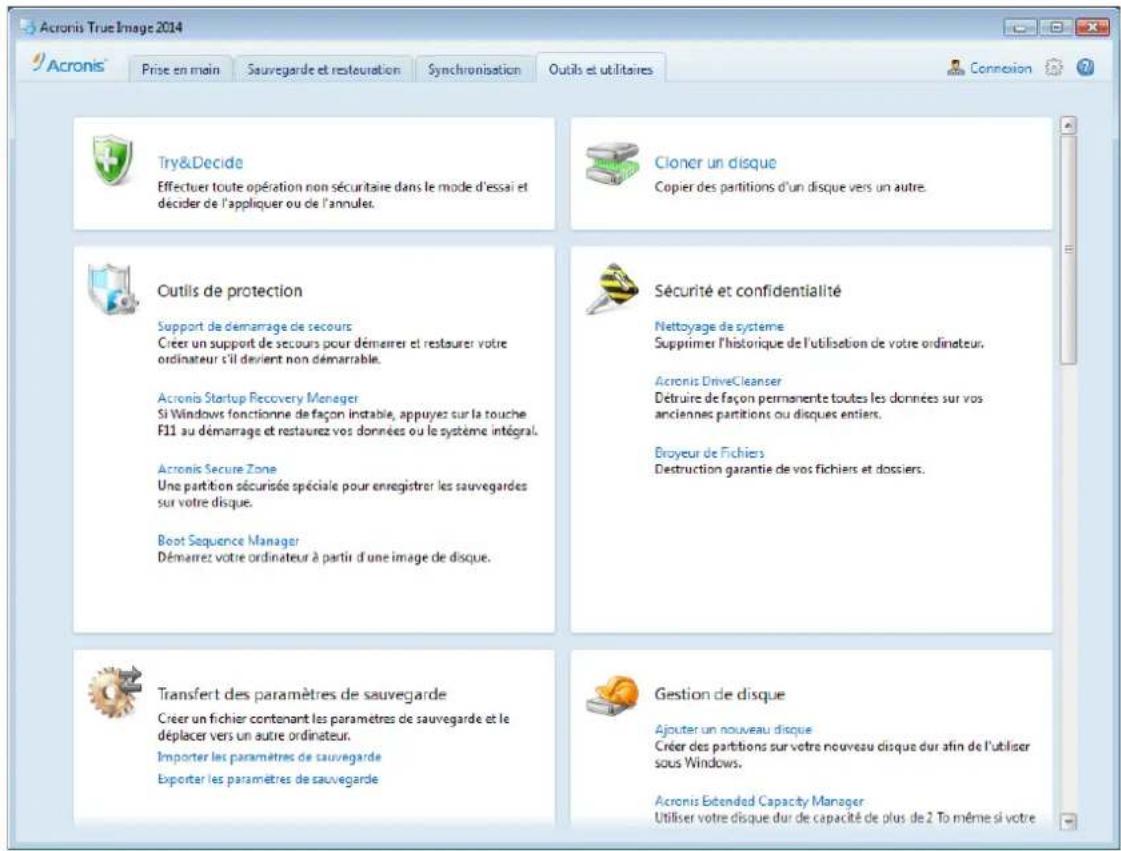This screenshot has width=1121, height=851.
Task: Open settings via the gear icon
Action: [1053, 68]
